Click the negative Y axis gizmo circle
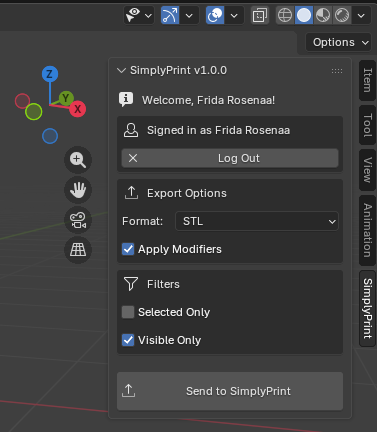377x432 pixels. coord(34,112)
